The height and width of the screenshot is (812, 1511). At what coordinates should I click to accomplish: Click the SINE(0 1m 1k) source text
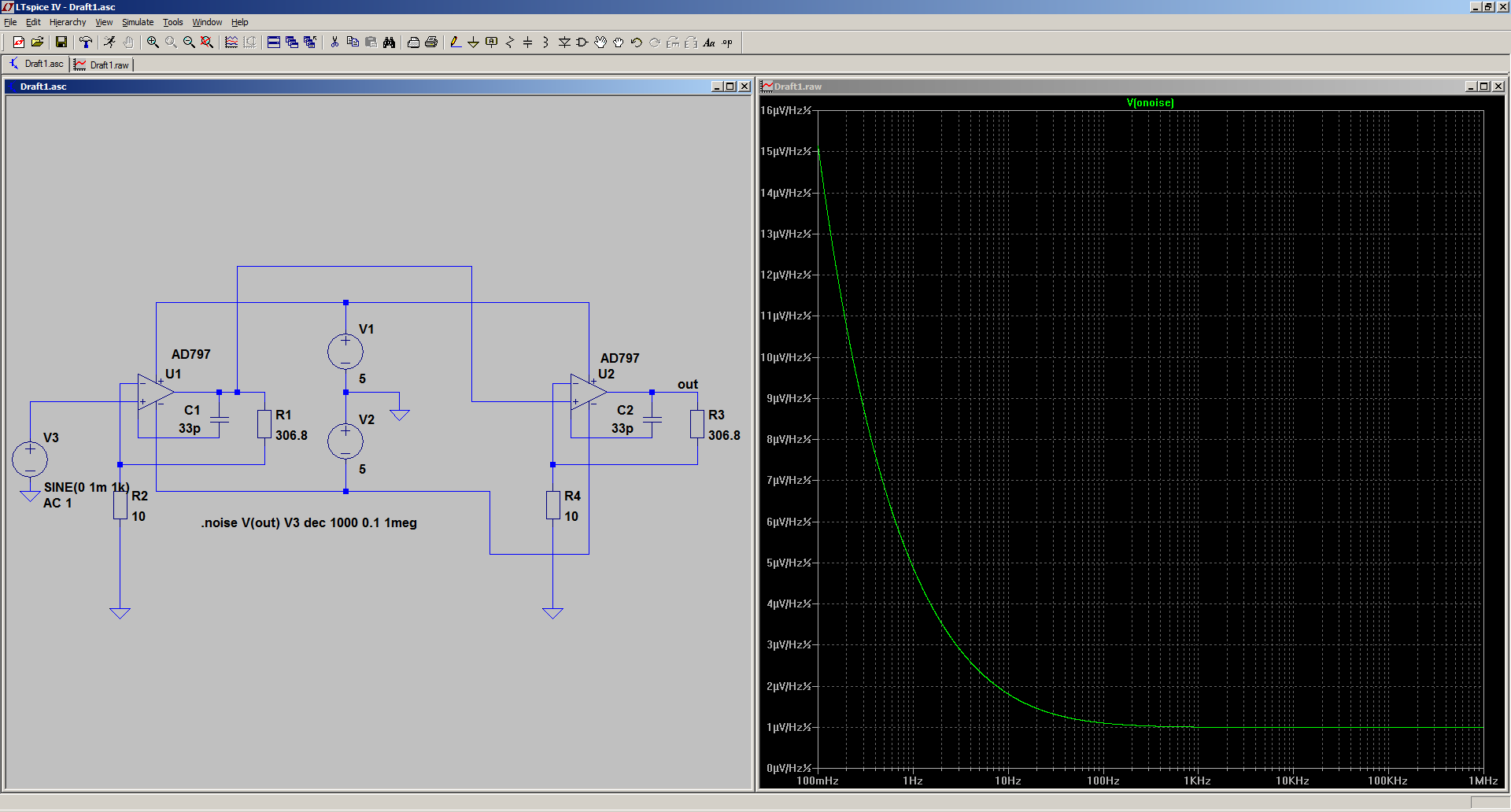(87, 487)
